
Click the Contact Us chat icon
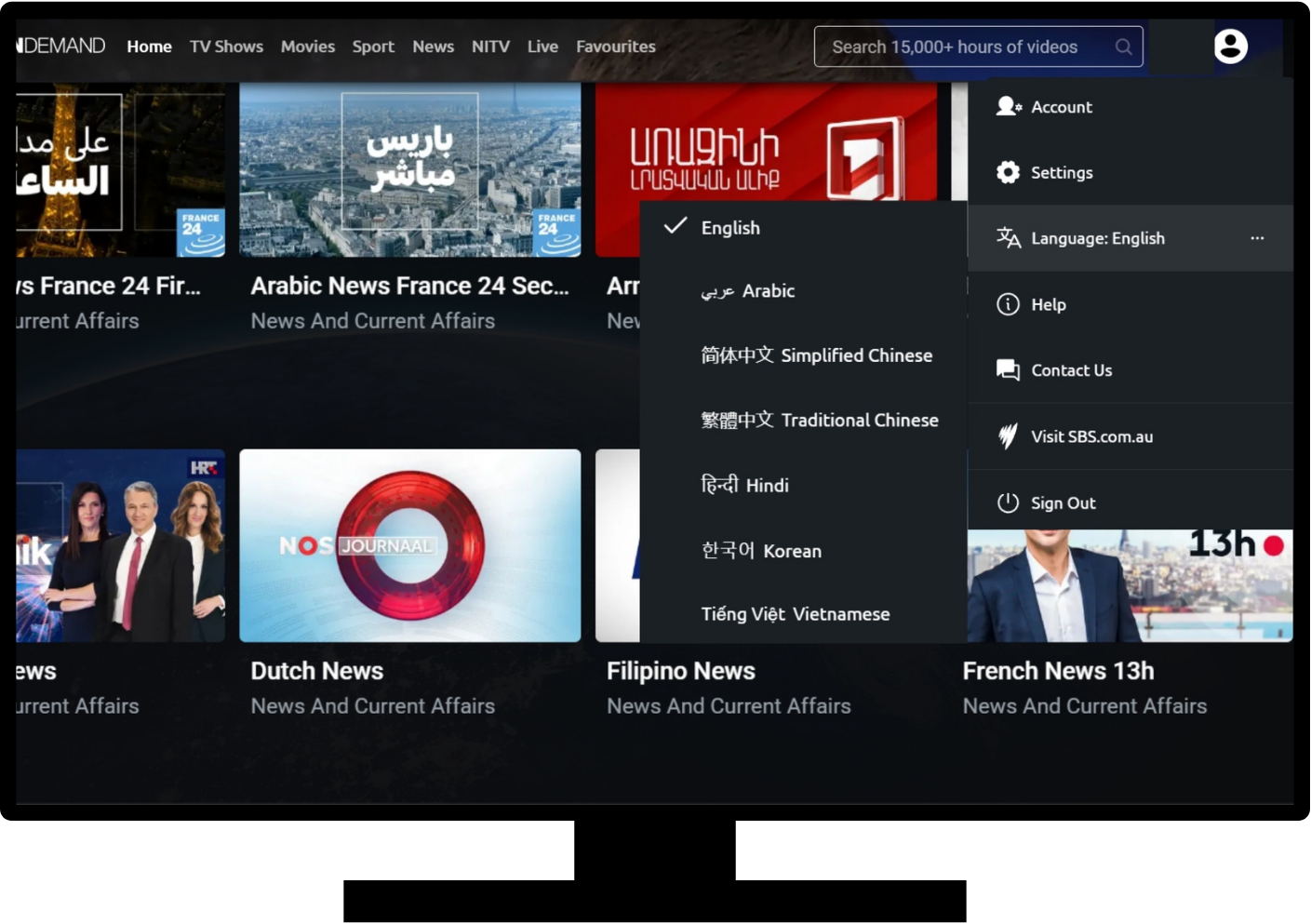(1008, 370)
